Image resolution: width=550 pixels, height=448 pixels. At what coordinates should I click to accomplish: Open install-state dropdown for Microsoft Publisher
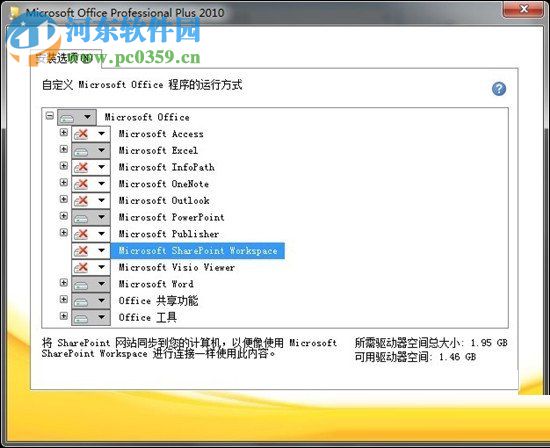click(x=91, y=234)
